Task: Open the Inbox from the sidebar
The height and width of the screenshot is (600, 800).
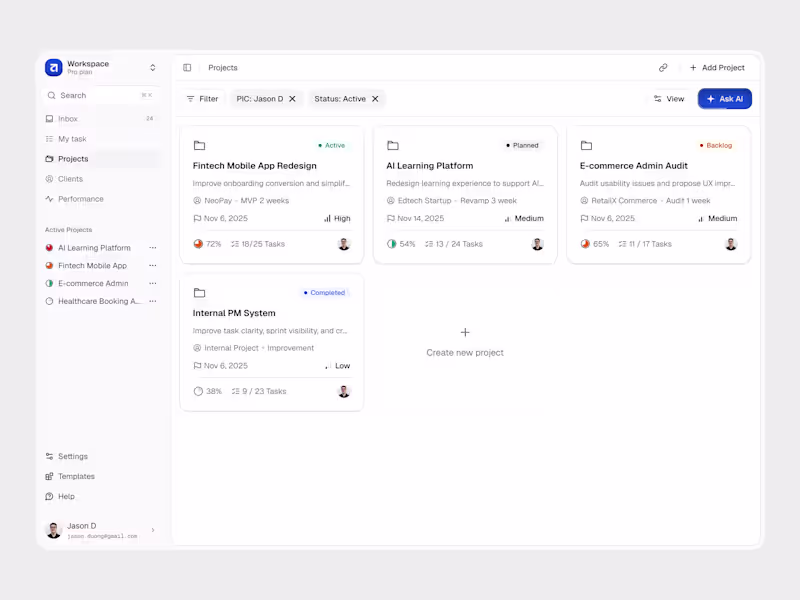Action: [x=70, y=118]
